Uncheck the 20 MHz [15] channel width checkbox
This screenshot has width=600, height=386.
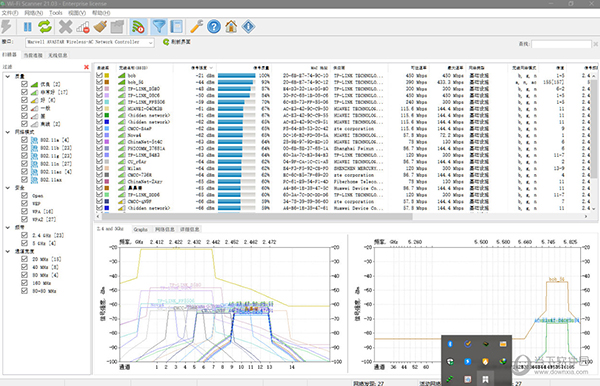click(x=24, y=259)
